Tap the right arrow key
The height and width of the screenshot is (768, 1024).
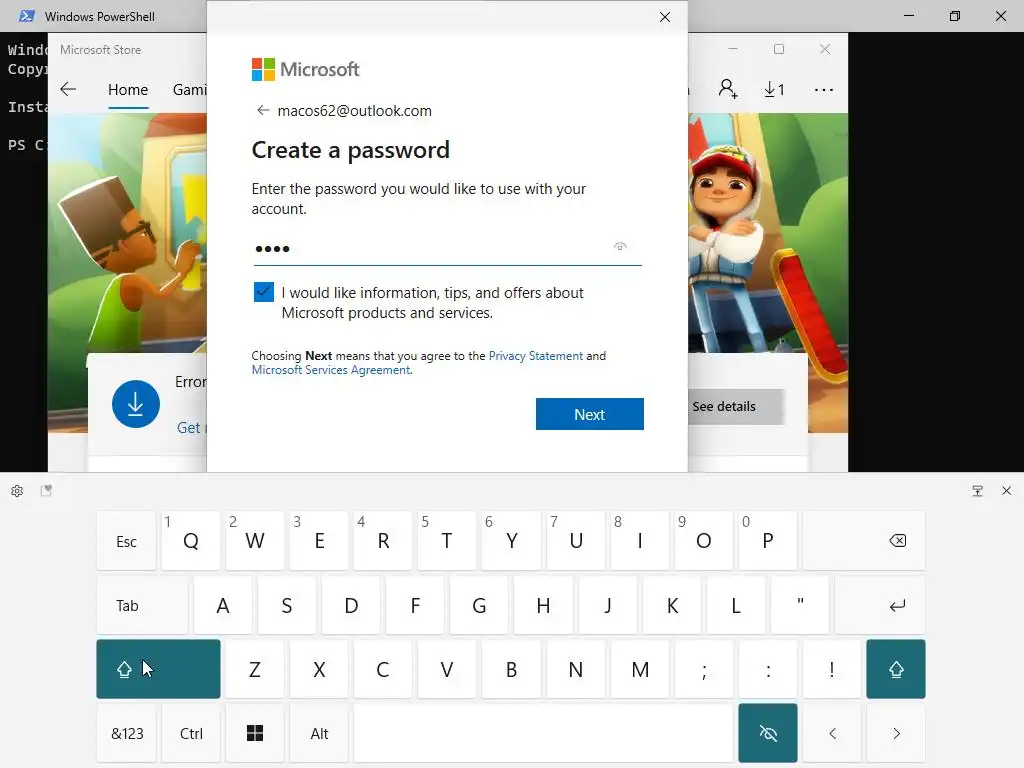896,733
